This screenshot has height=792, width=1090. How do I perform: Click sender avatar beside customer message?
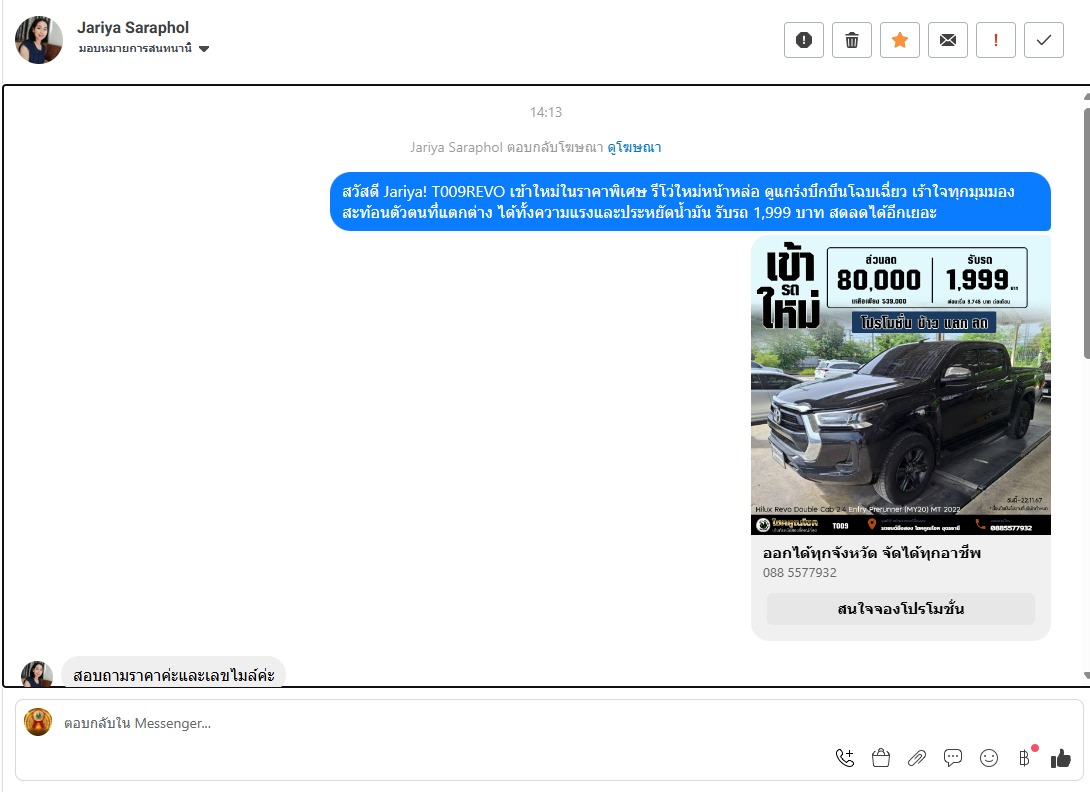tap(37, 674)
